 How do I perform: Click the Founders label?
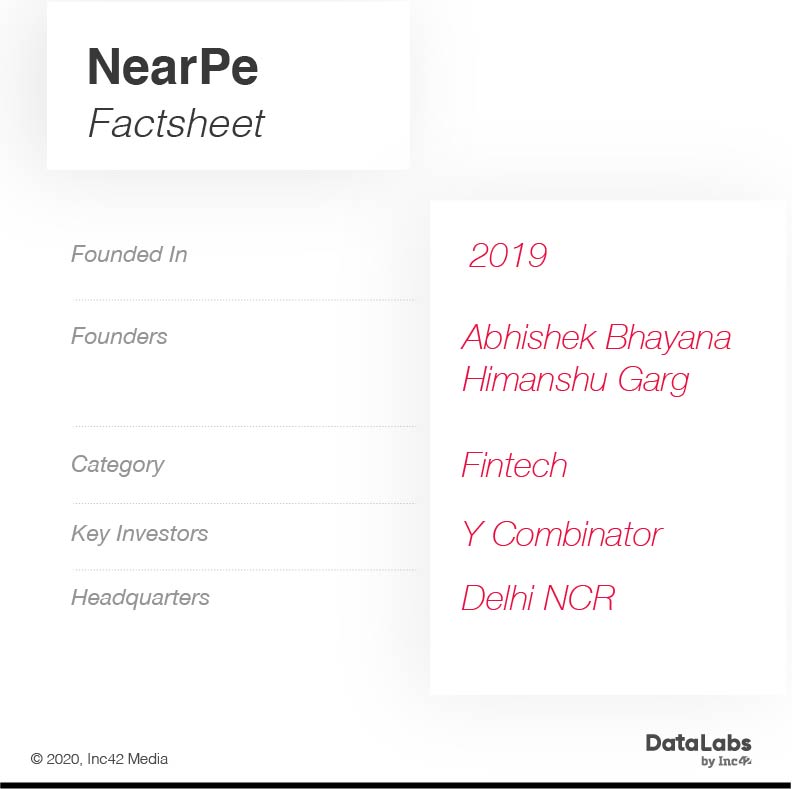pos(119,337)
